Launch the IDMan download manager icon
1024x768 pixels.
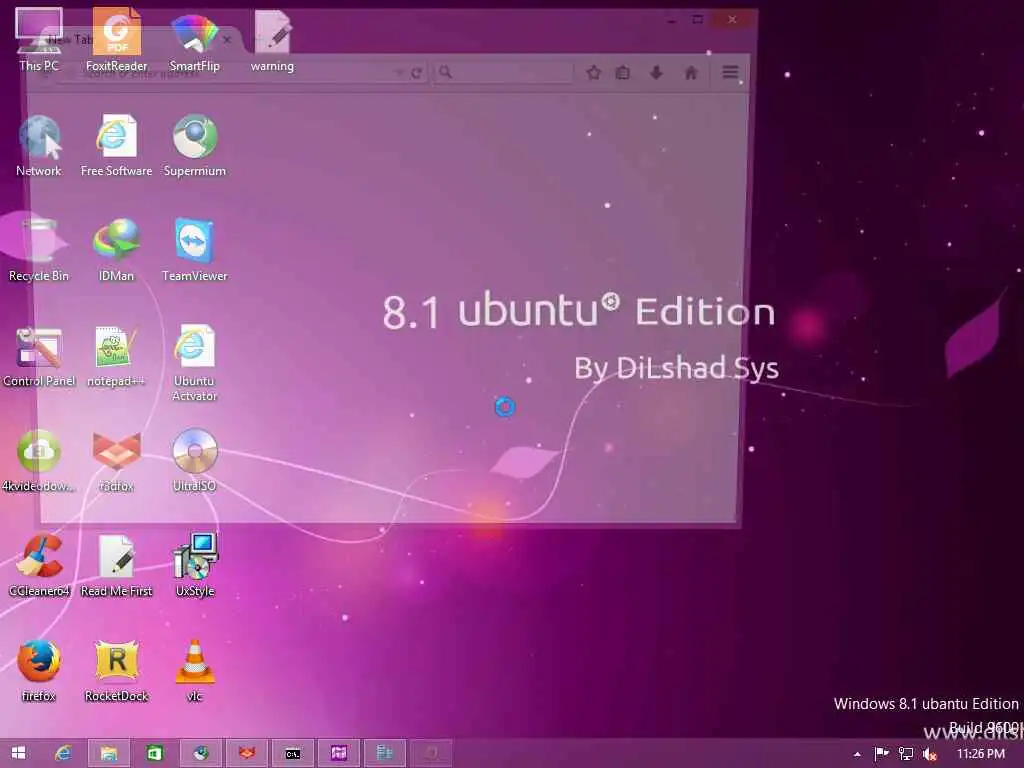pyautogui.click(x=116, y=250)
